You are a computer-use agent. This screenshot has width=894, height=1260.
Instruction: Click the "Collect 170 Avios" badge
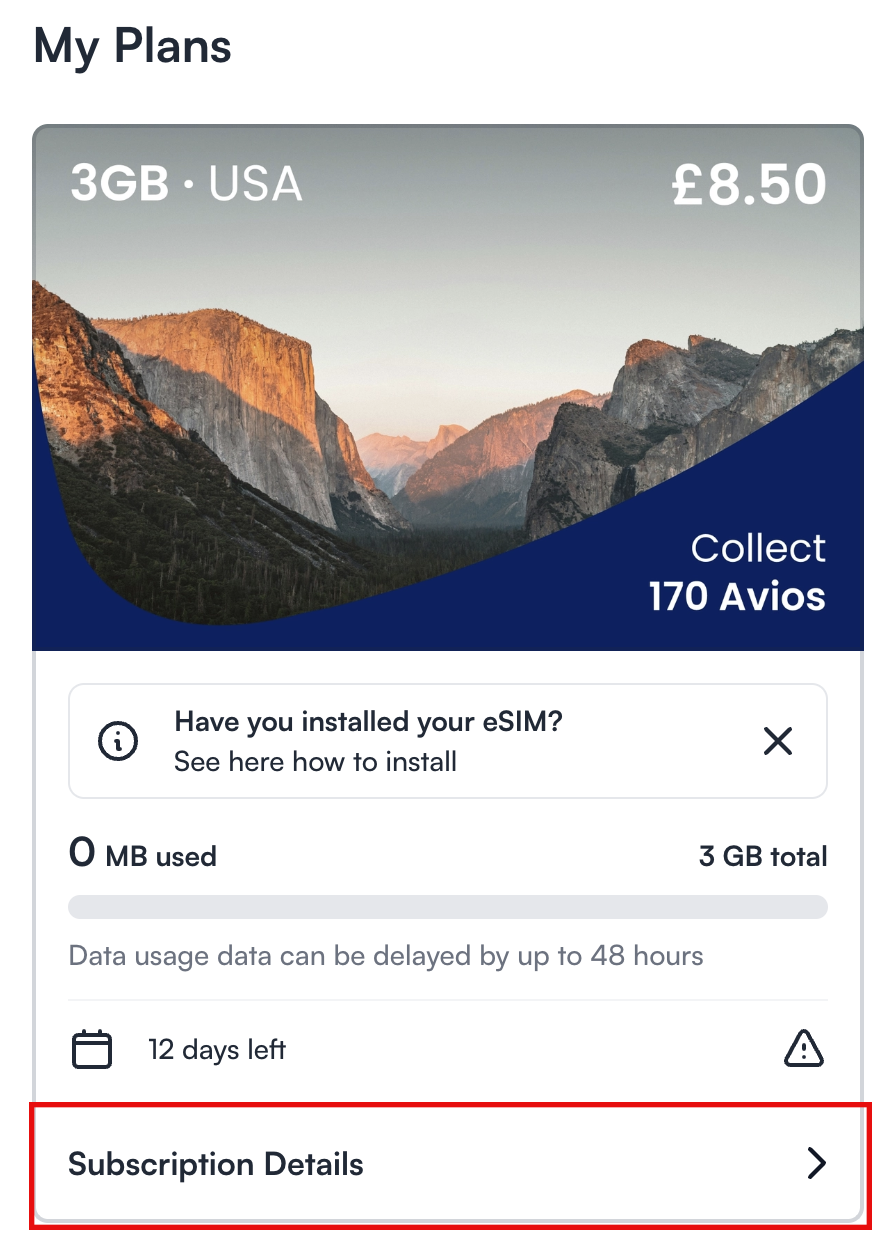[738, 573]
